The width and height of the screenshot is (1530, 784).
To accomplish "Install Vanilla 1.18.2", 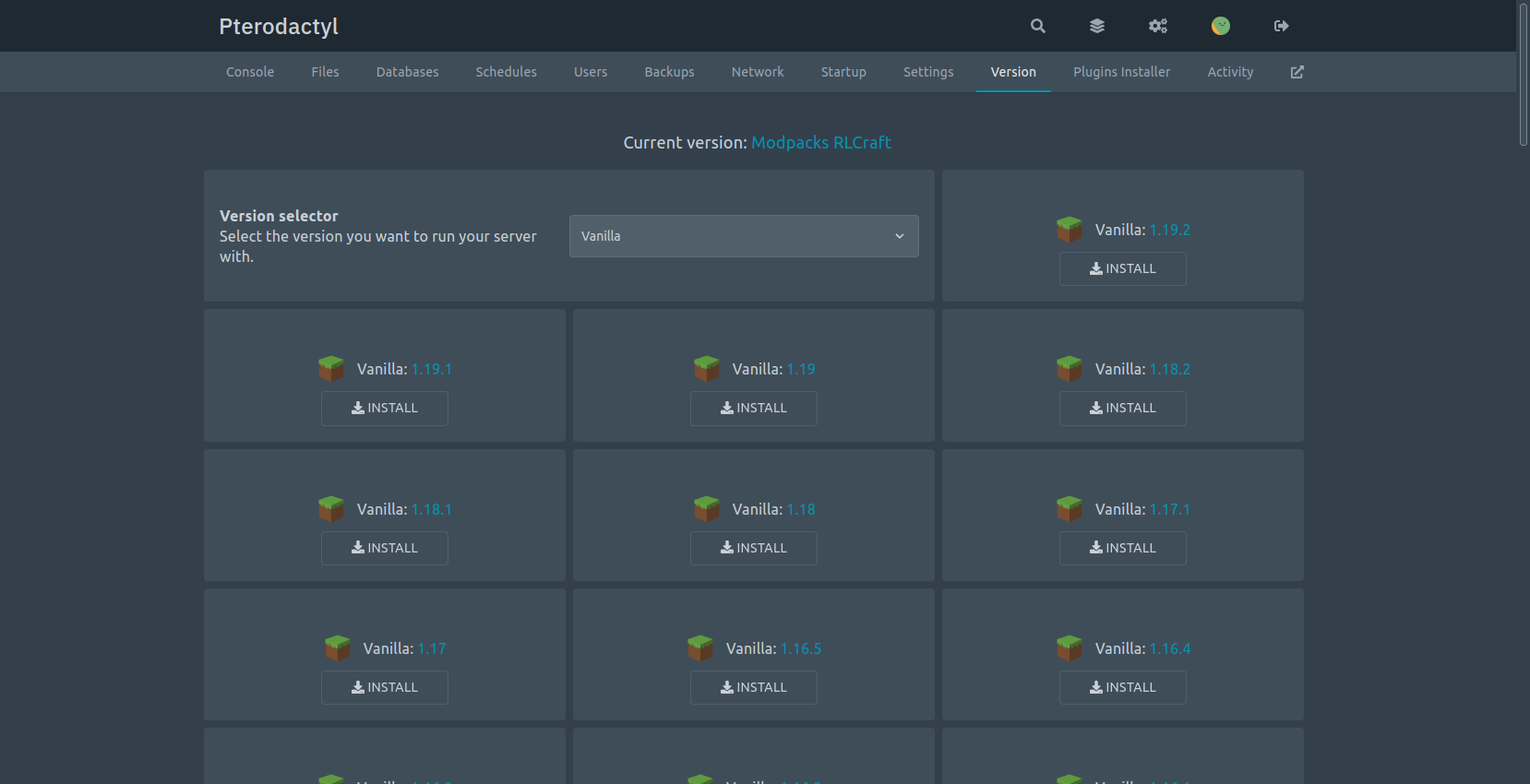I will pyautogui.click(x=1123, y=408).
